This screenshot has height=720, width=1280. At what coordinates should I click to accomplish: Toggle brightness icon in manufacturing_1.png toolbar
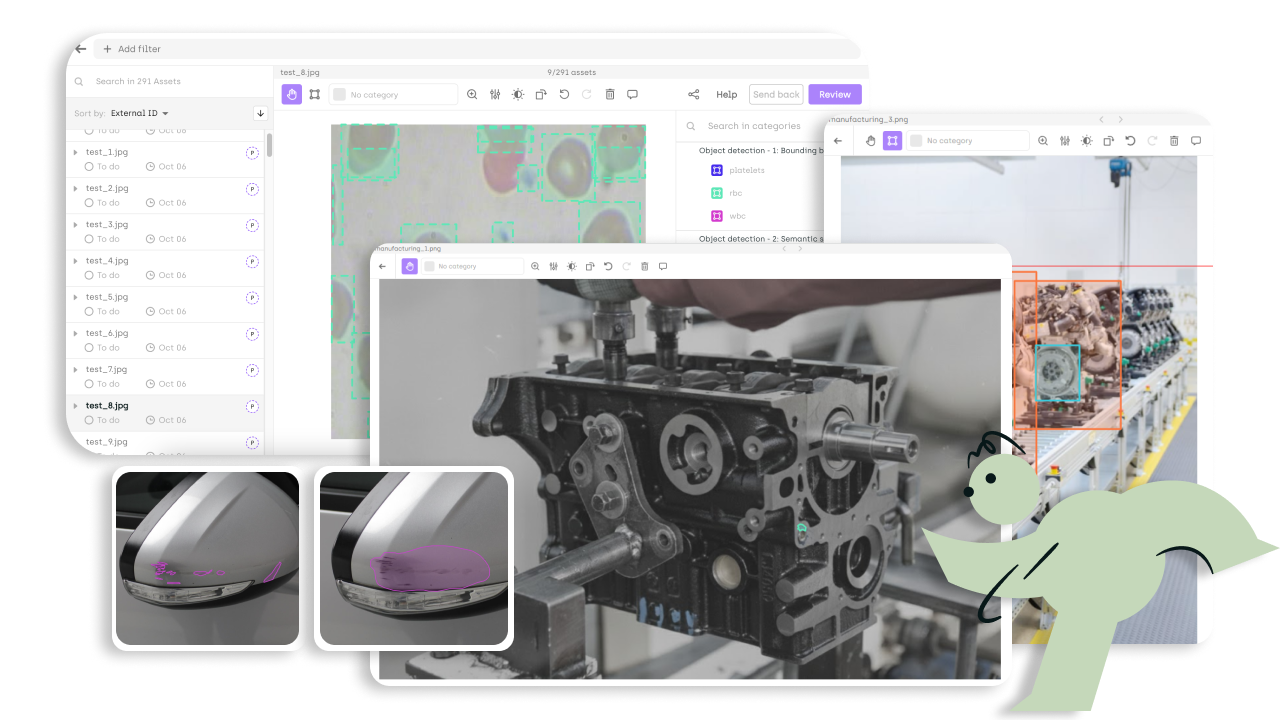[x=572, y=266]
